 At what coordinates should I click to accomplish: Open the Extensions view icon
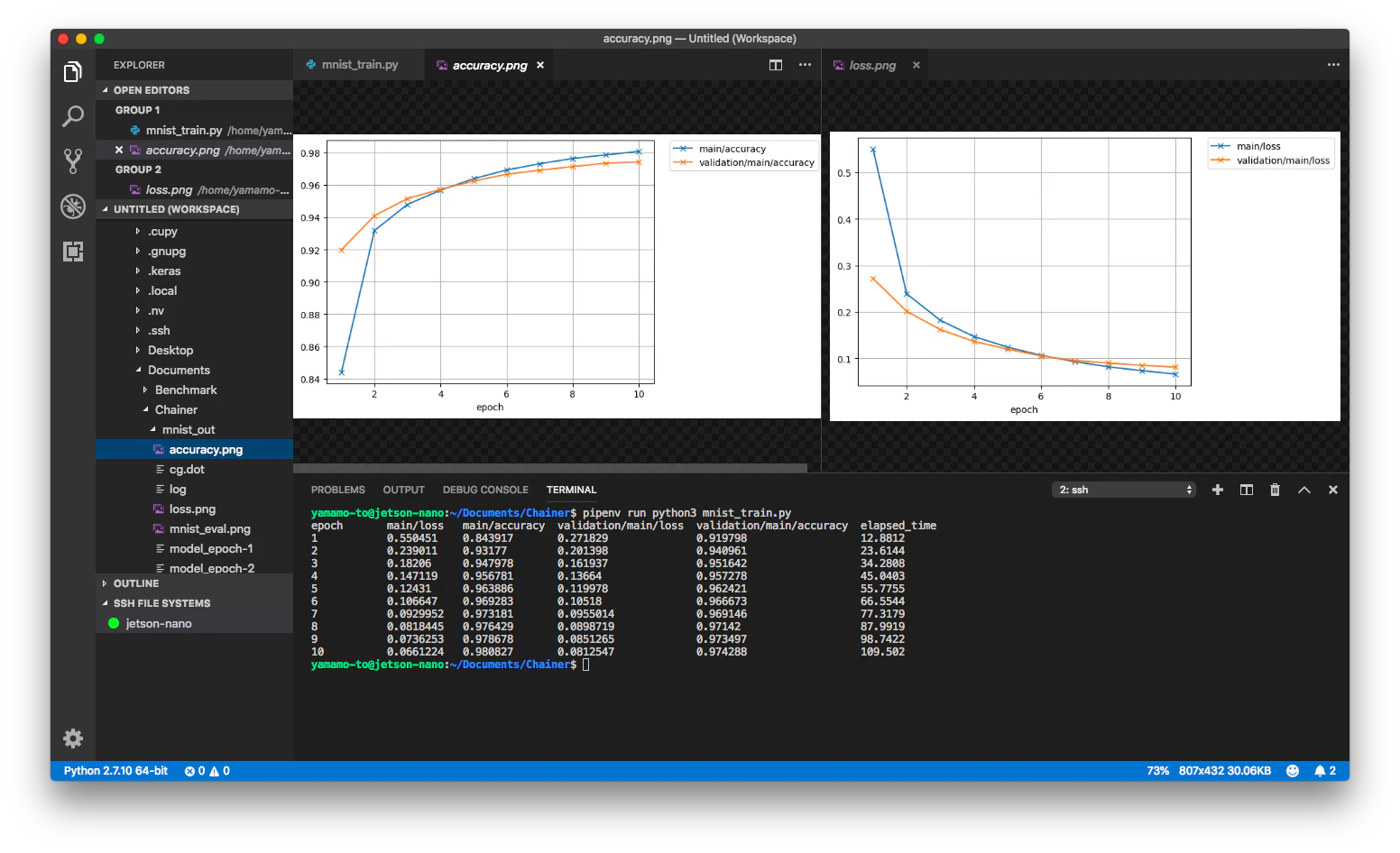click(x=73, y=252)
